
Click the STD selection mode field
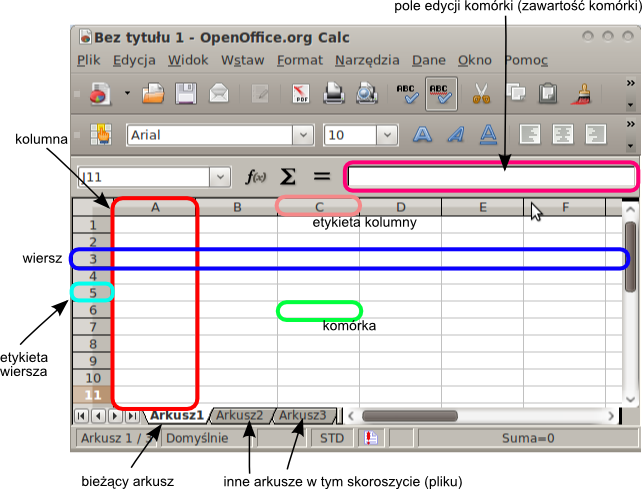pos(332,438)
